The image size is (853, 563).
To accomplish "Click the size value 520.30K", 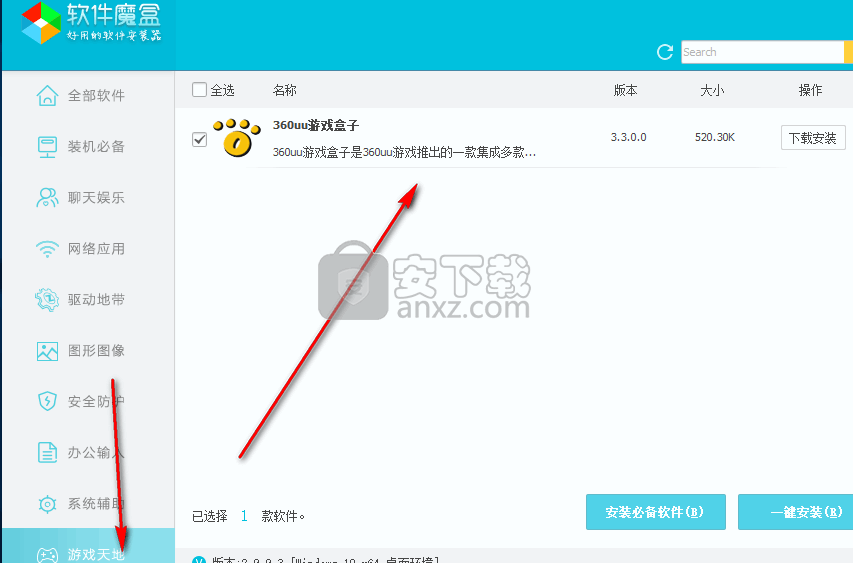I will pyautogui.click(x=715, y=137).
